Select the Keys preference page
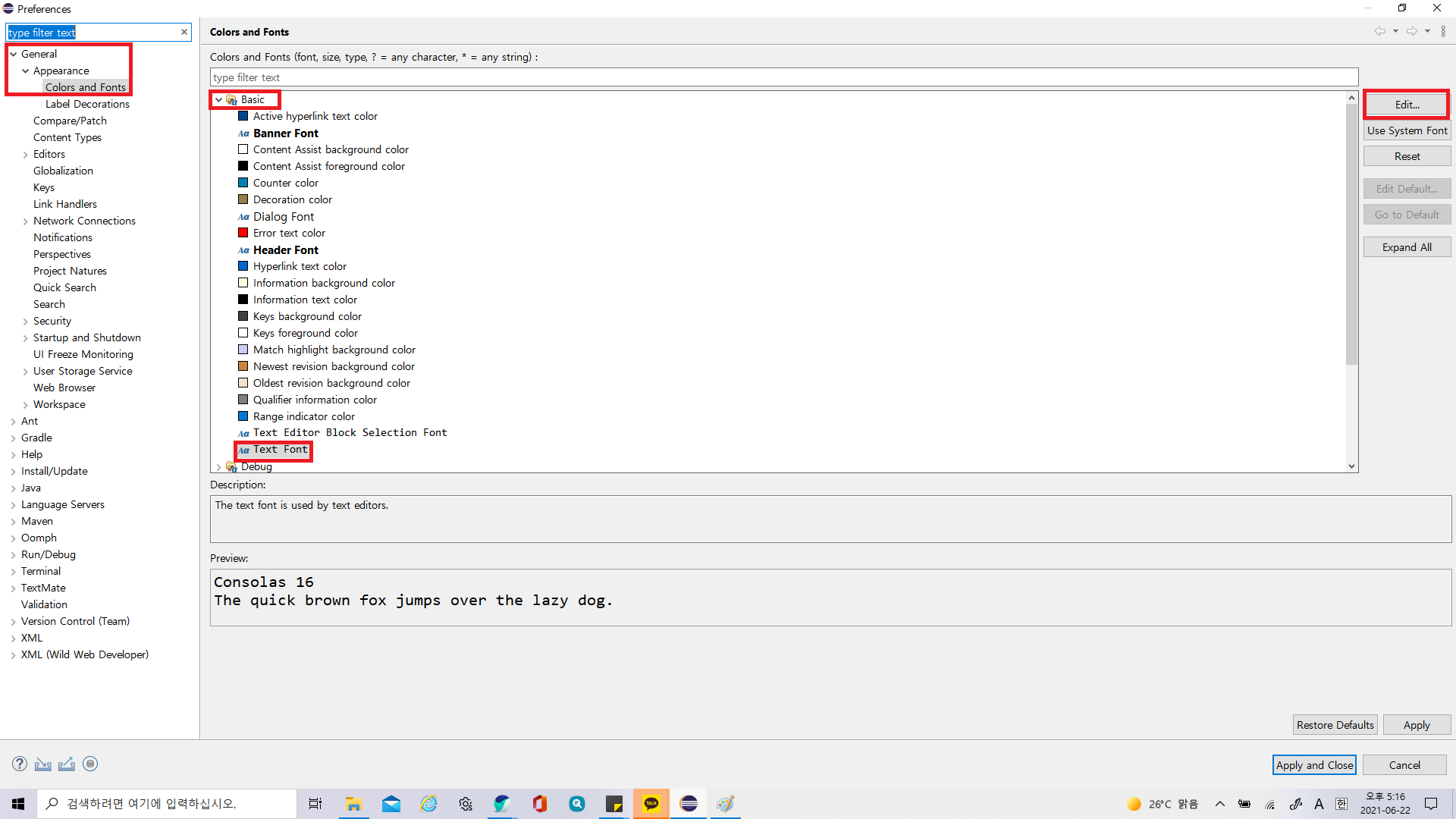Viewport: 1456px width, 819px height. 44,187
